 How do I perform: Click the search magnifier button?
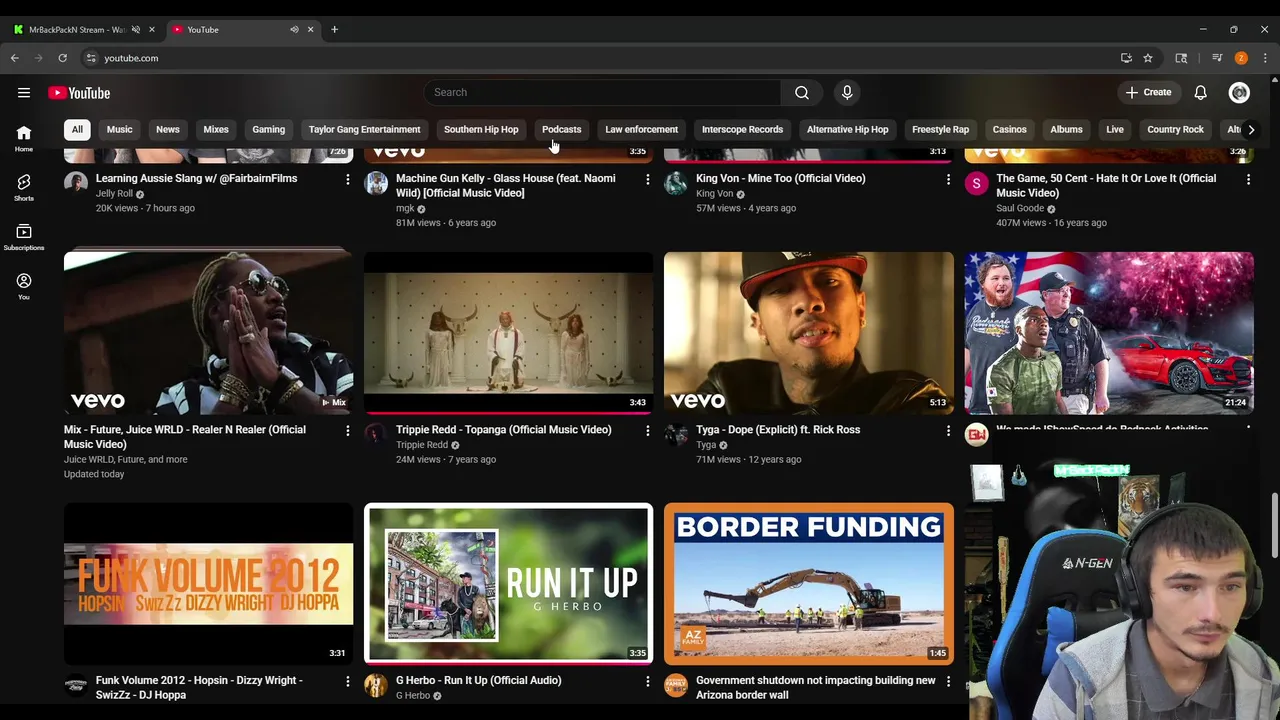[801, 92]
